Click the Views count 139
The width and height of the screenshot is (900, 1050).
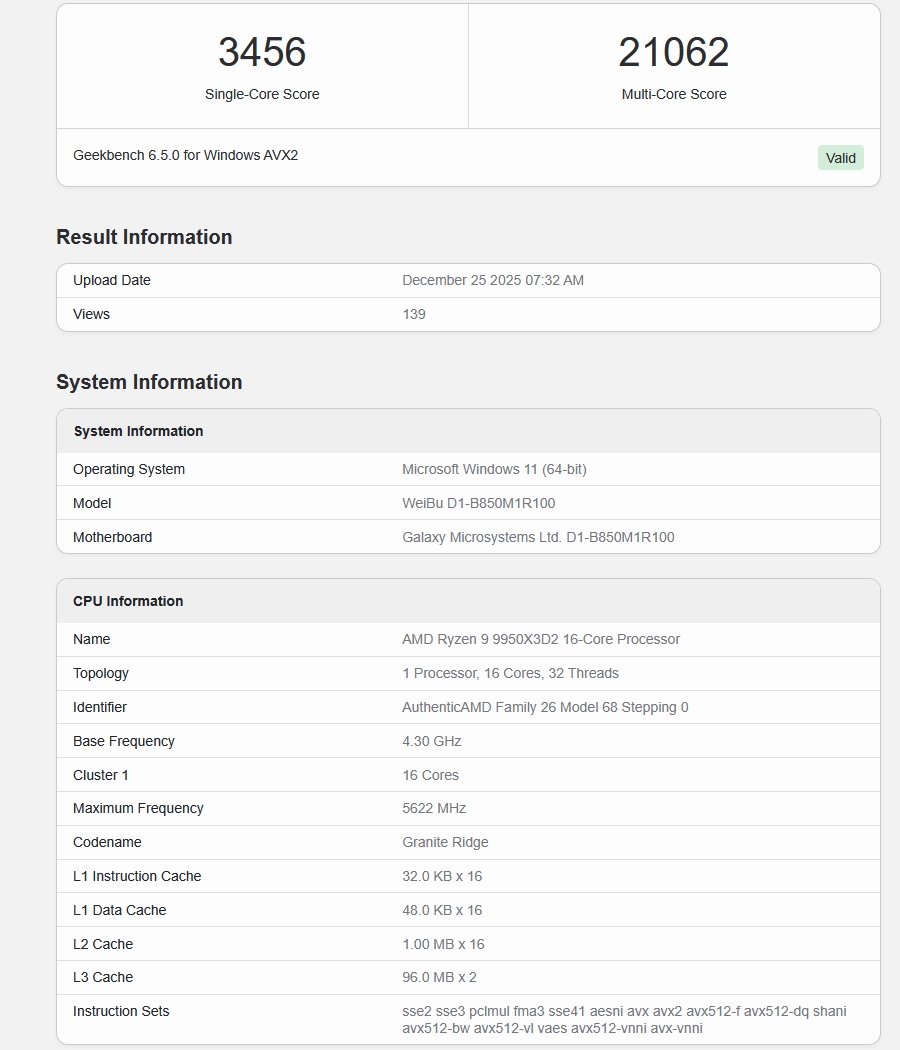(x=414, y=314)
